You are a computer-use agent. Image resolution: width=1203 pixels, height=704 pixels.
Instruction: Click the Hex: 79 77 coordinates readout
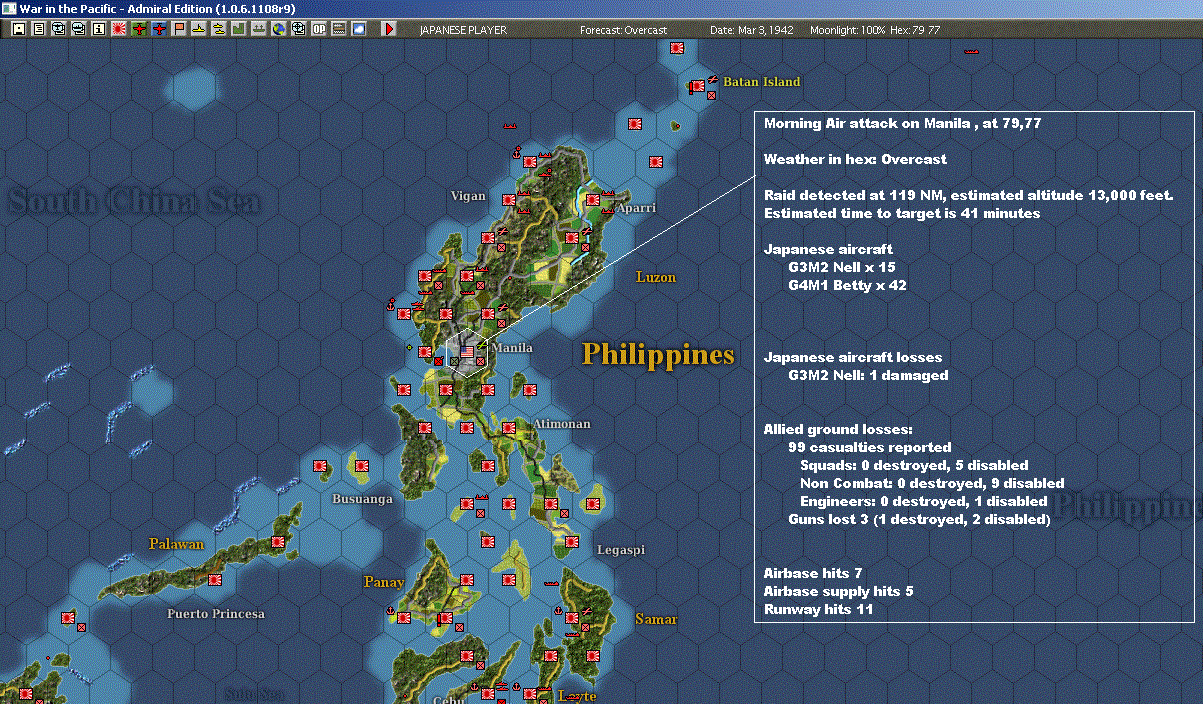[914, 30]
